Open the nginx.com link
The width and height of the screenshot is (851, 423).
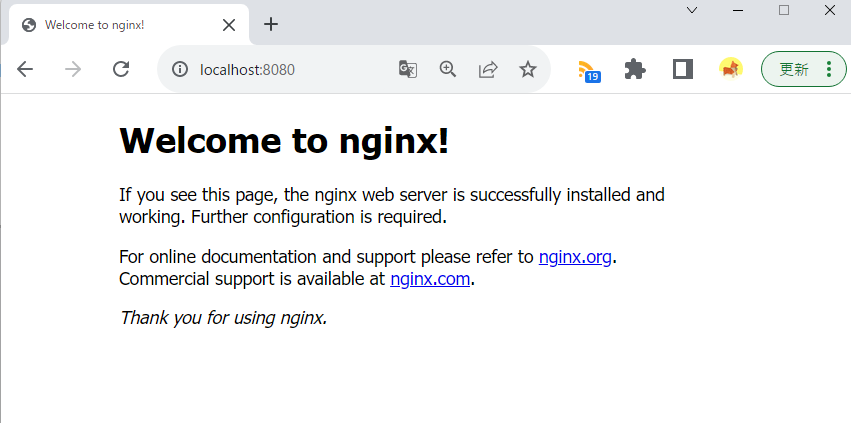[430, 279]
